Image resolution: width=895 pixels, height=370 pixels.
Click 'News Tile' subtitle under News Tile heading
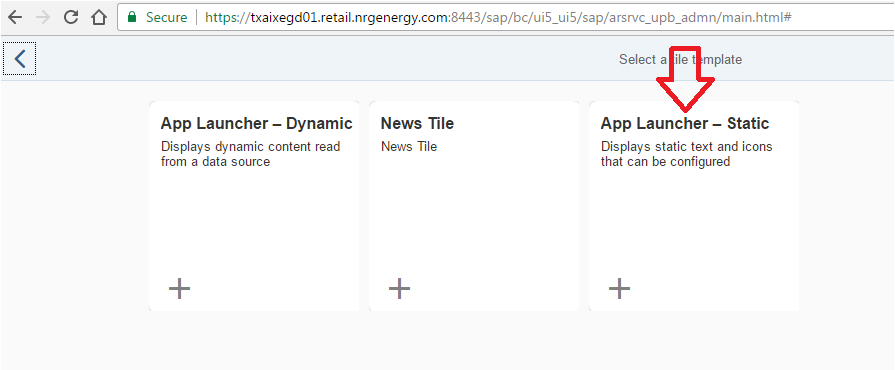coord(409,147)
